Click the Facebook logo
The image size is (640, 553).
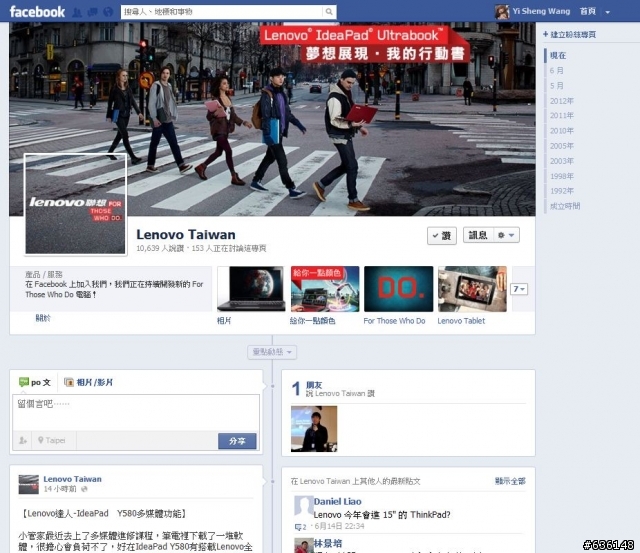pyautogui.click(x=37, y=11)
